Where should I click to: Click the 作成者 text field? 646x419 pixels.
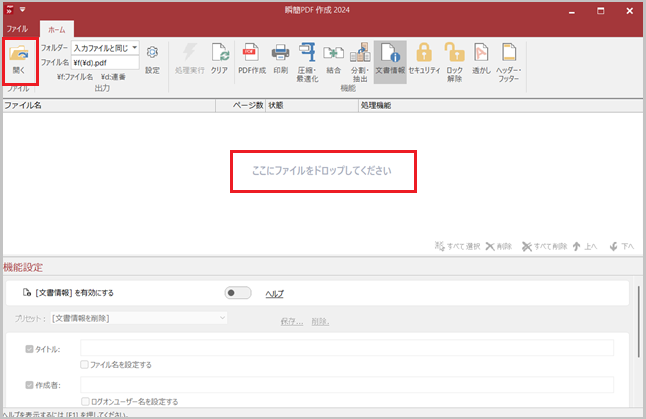[x=347, y=384]
